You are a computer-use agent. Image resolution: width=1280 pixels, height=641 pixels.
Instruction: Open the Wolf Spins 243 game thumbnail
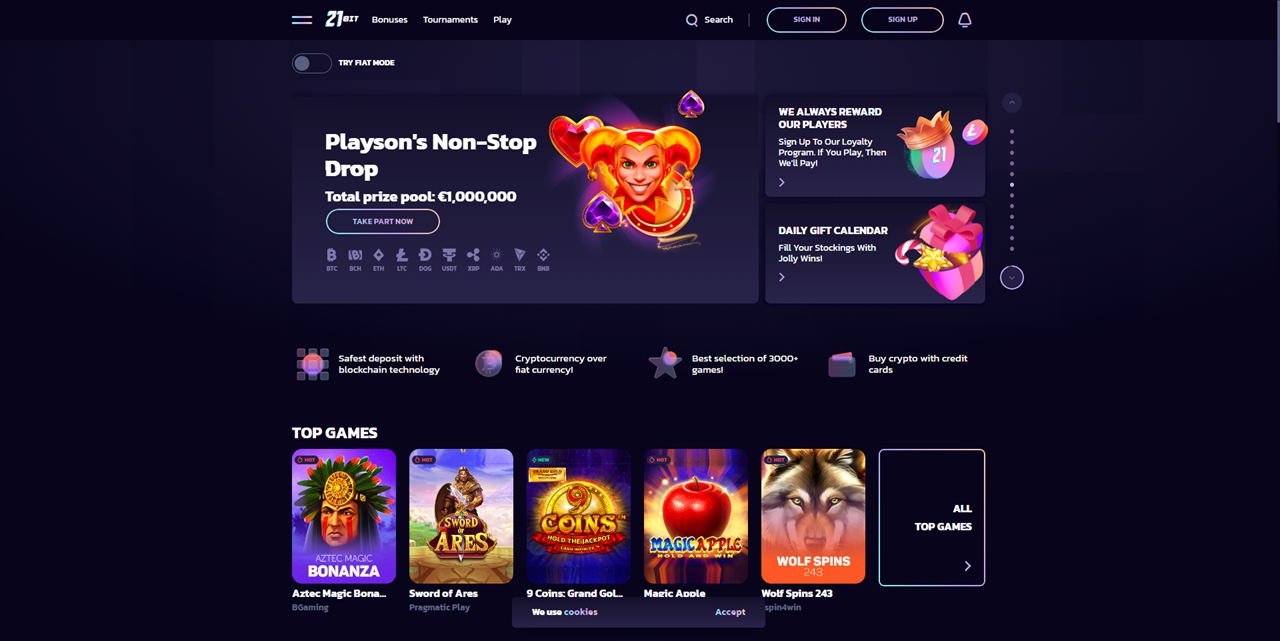coord(813,516)
